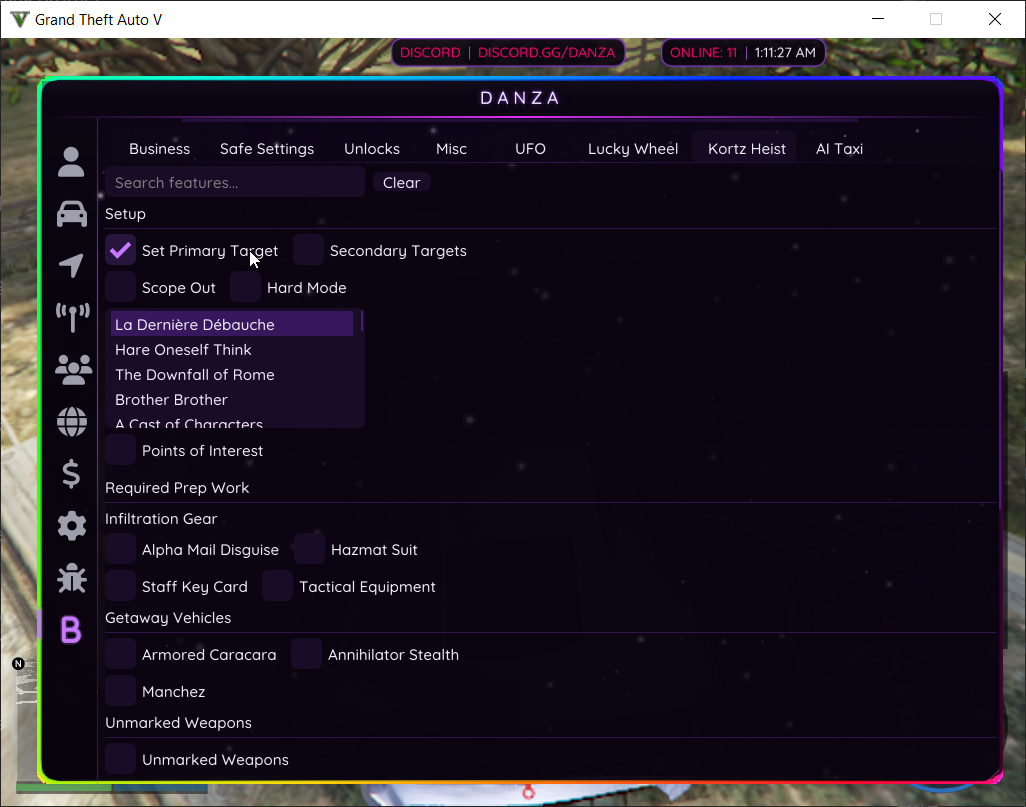This screenshot has width=1026, height=807.
Task: Open the Misc tab
Action: coord(451,149)
